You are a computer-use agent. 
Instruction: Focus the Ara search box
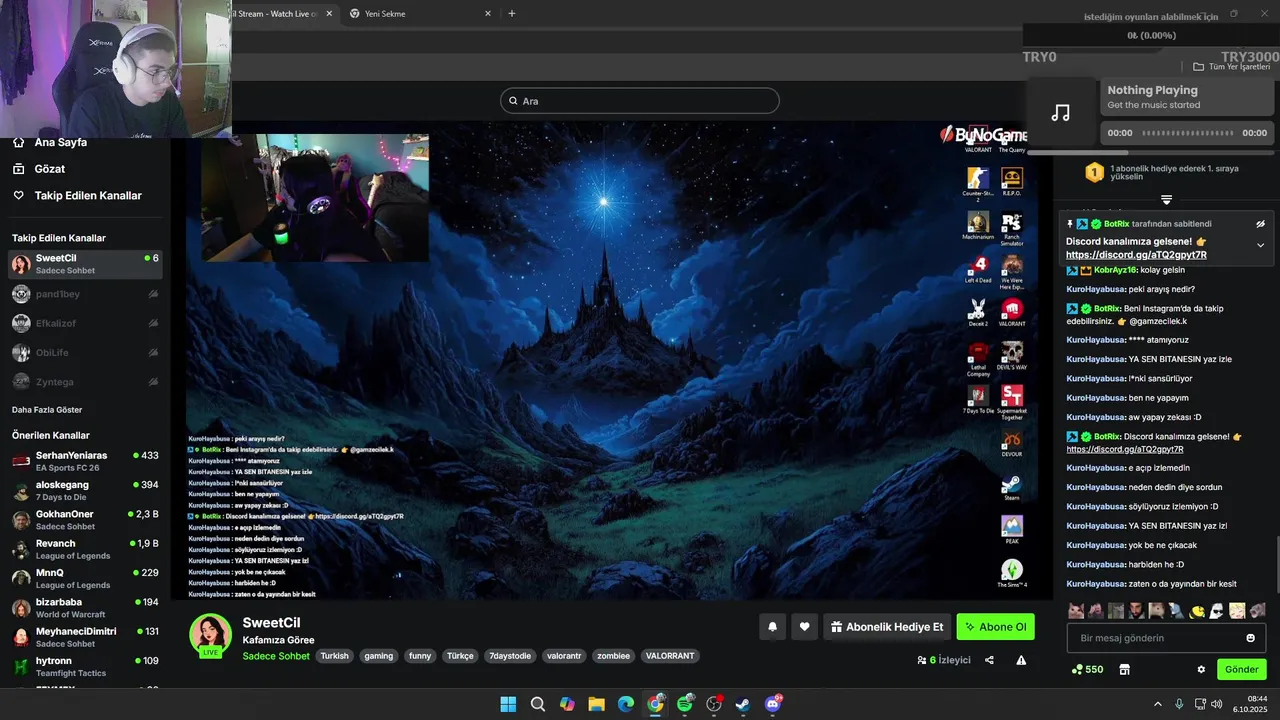coord(640,101)
